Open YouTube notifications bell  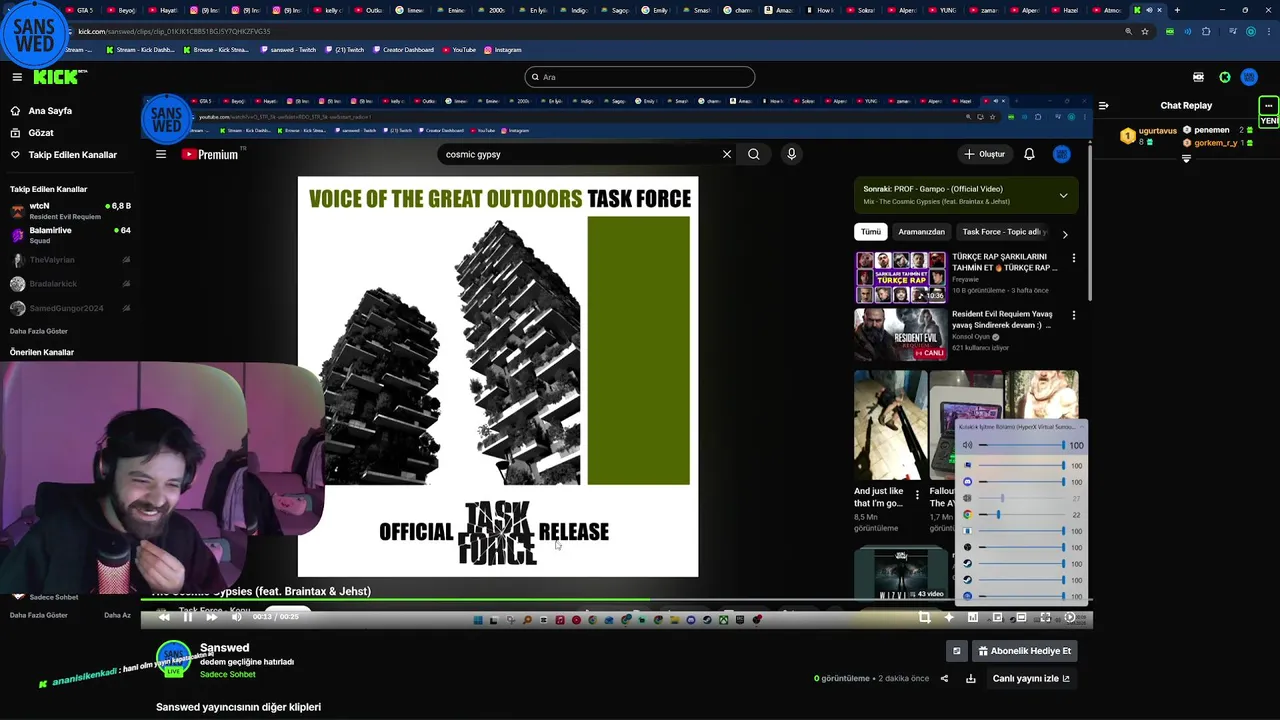[1029, 154]
